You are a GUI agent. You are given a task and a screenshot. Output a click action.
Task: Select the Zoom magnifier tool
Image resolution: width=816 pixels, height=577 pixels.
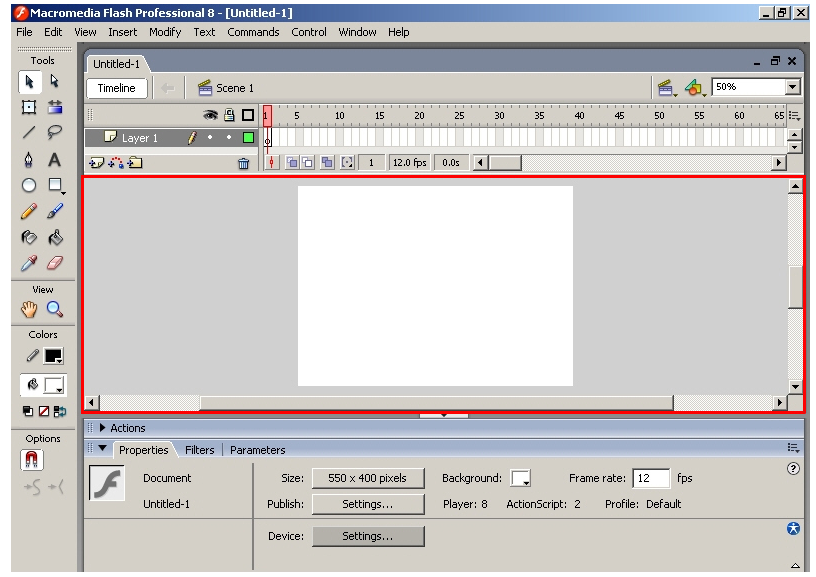point(55,310)
